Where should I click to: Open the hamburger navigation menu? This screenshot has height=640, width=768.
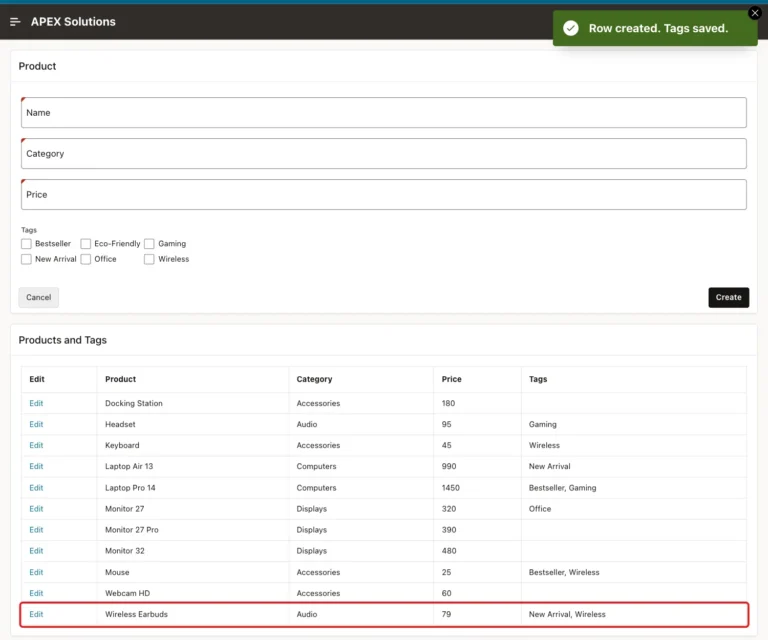pyautogui.click(x=15, y=22)
